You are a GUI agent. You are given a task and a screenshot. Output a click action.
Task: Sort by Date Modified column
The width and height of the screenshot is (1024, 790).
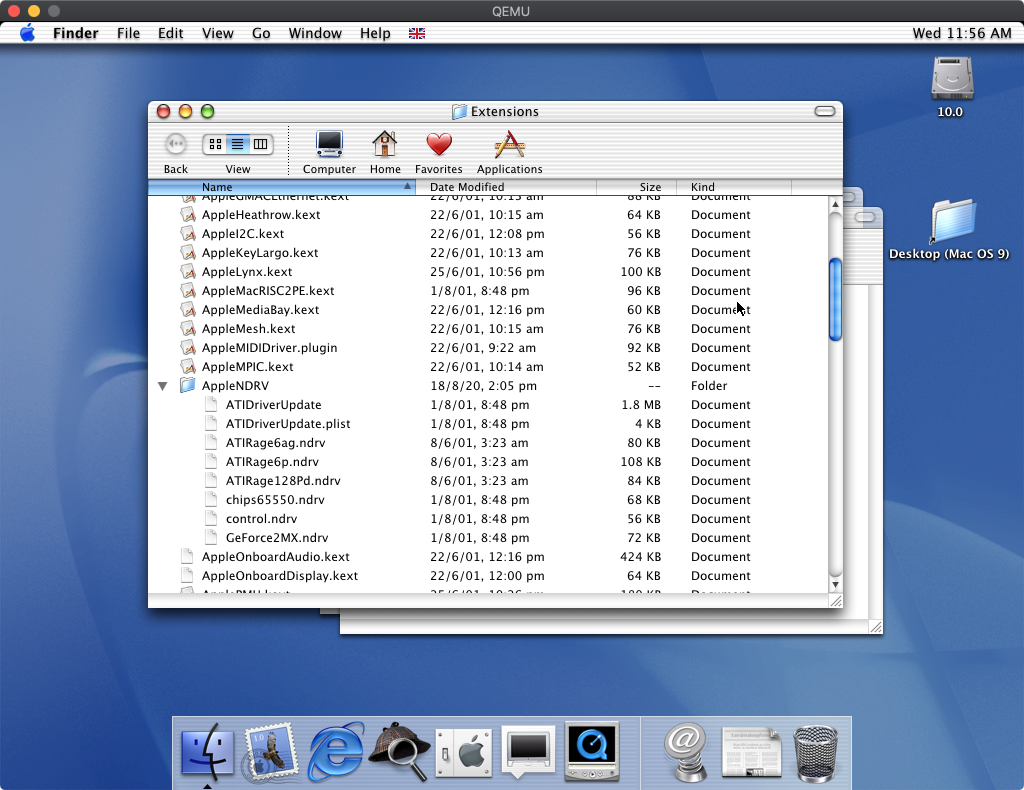(x=505, y=187)
